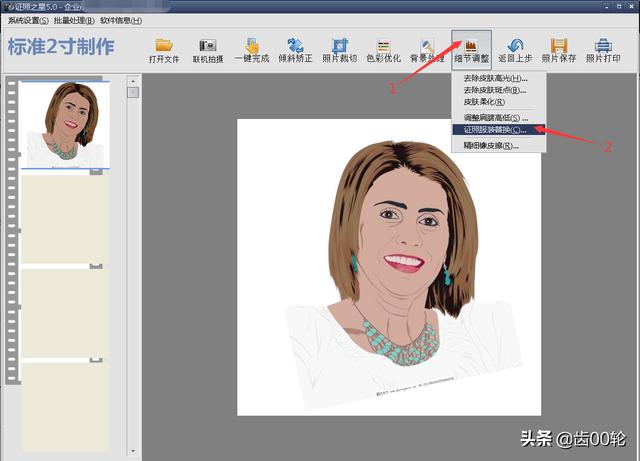
Task: Open the 色彩优化 color optimization tool
Action: (383, 46)
